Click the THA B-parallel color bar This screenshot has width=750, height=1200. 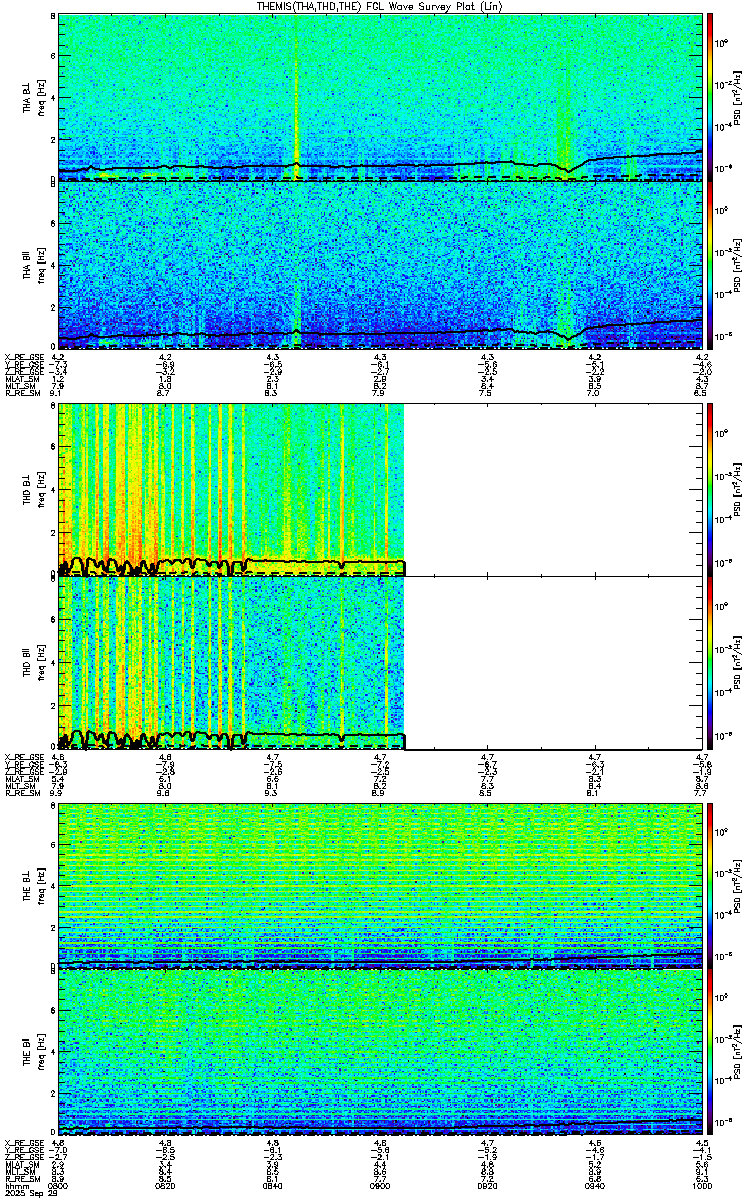click(710, 265)
